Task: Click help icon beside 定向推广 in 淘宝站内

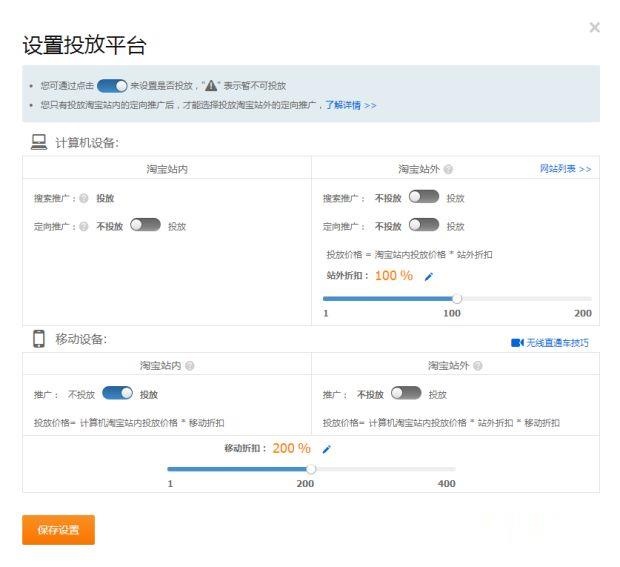Action: click(84, 227)
